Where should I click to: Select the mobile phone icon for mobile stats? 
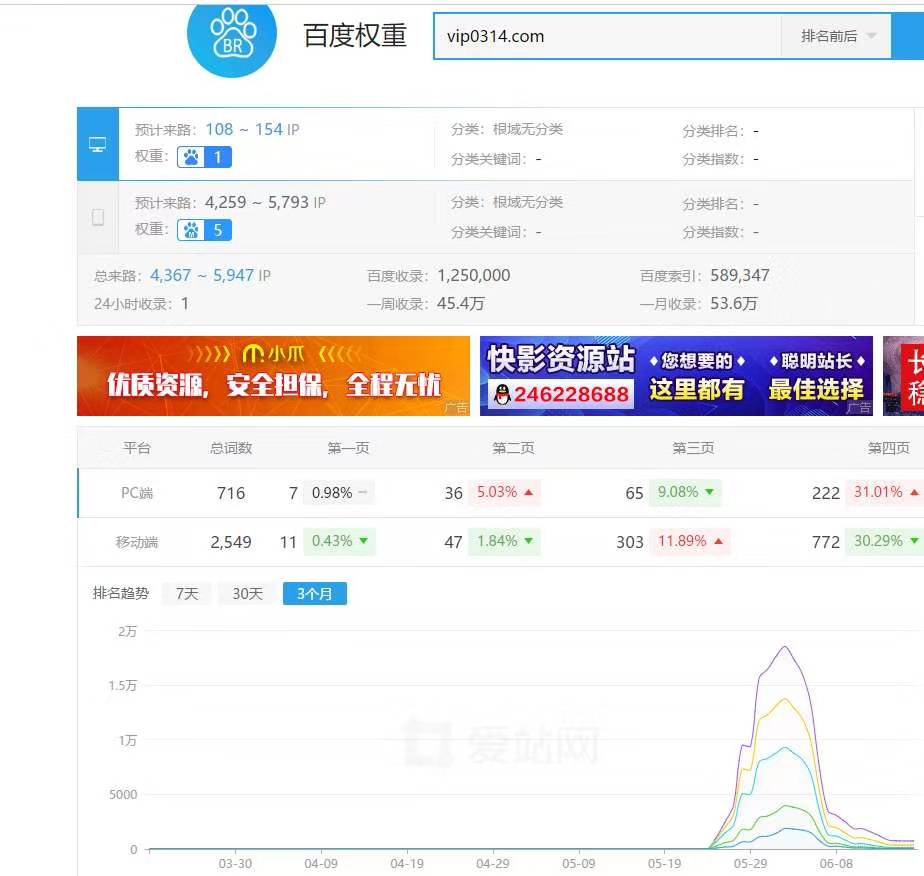tap(97, 215)
